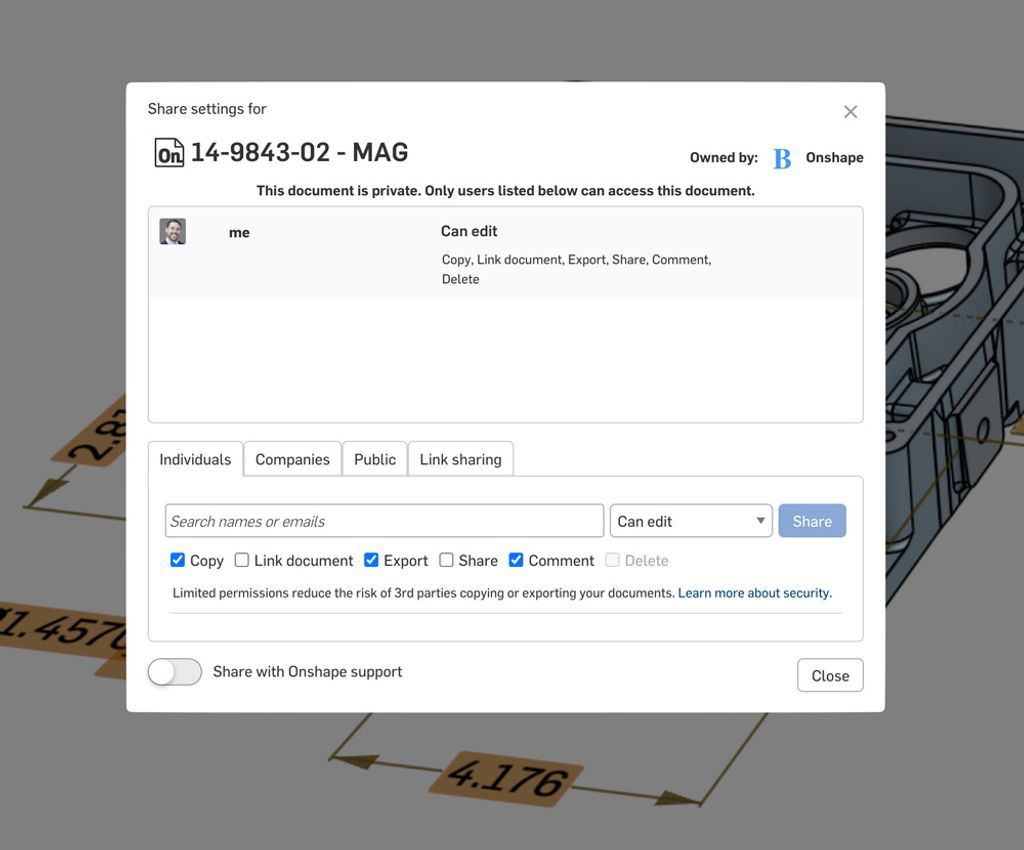Screen dimensions: 1024x850
Task: Toggle 'Share with Onshape support'
Action: [x=174, y=671]
